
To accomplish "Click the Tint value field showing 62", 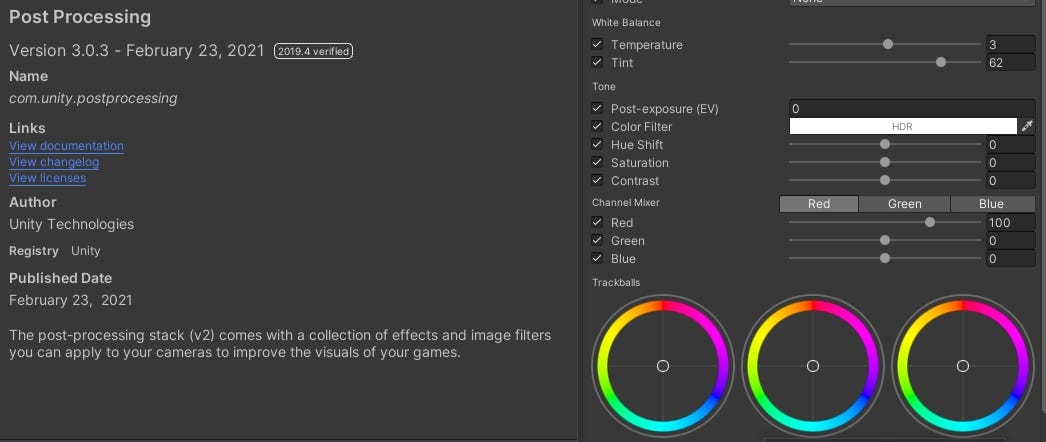I will coord(1011,63).
